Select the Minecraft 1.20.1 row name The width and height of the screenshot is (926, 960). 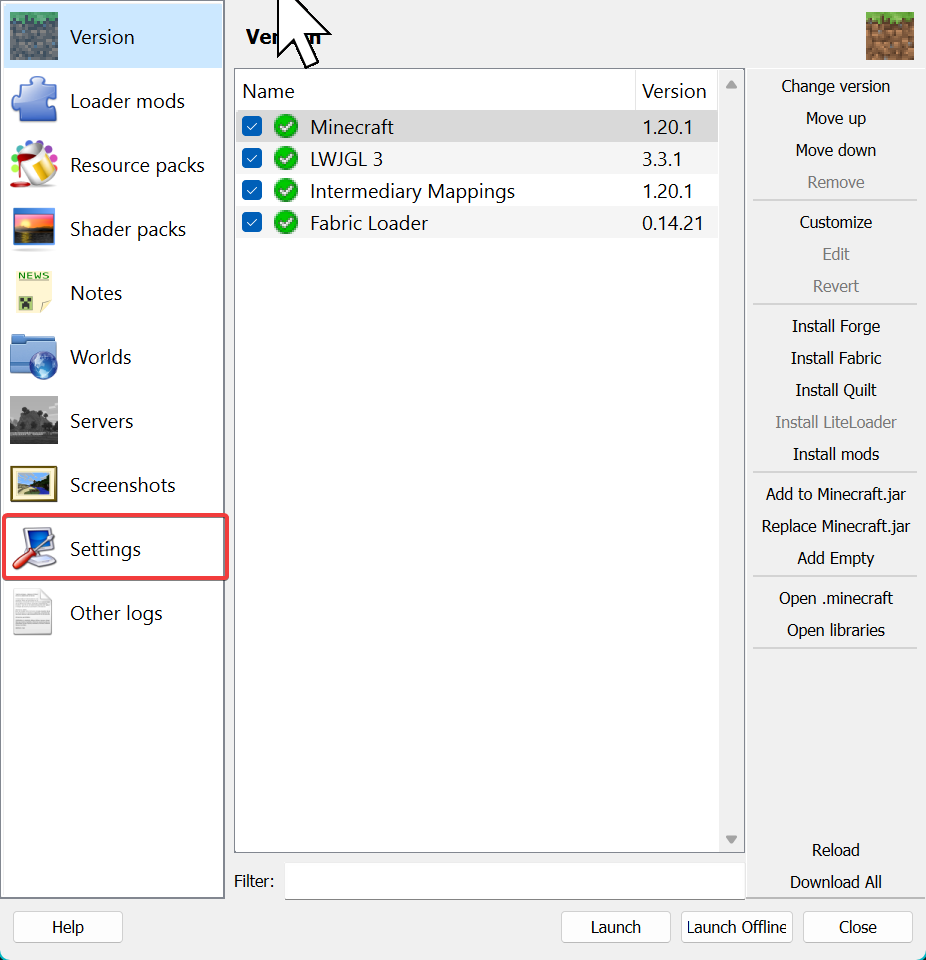coord(352,127)
